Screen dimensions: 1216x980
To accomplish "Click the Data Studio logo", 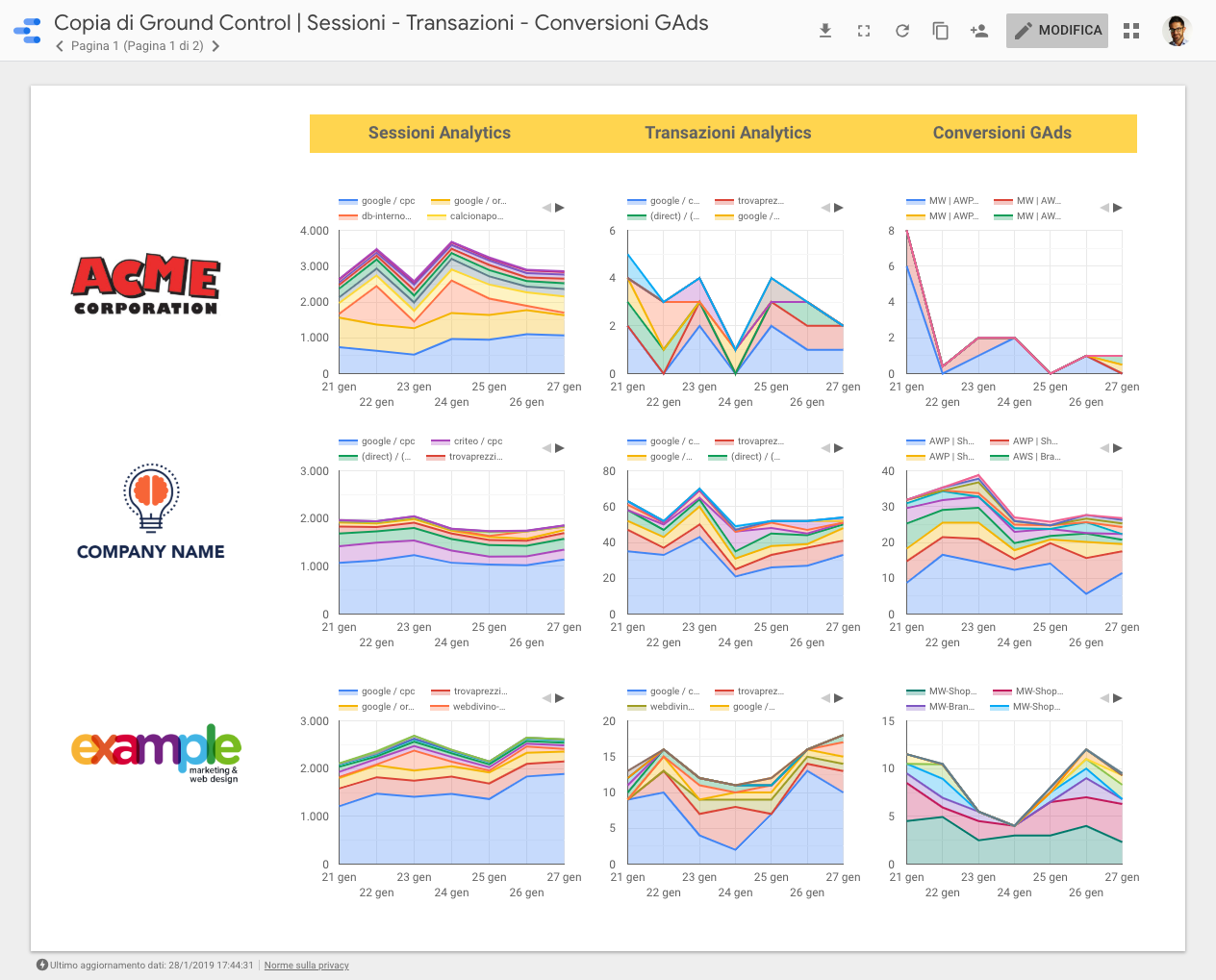I will 27,30.
